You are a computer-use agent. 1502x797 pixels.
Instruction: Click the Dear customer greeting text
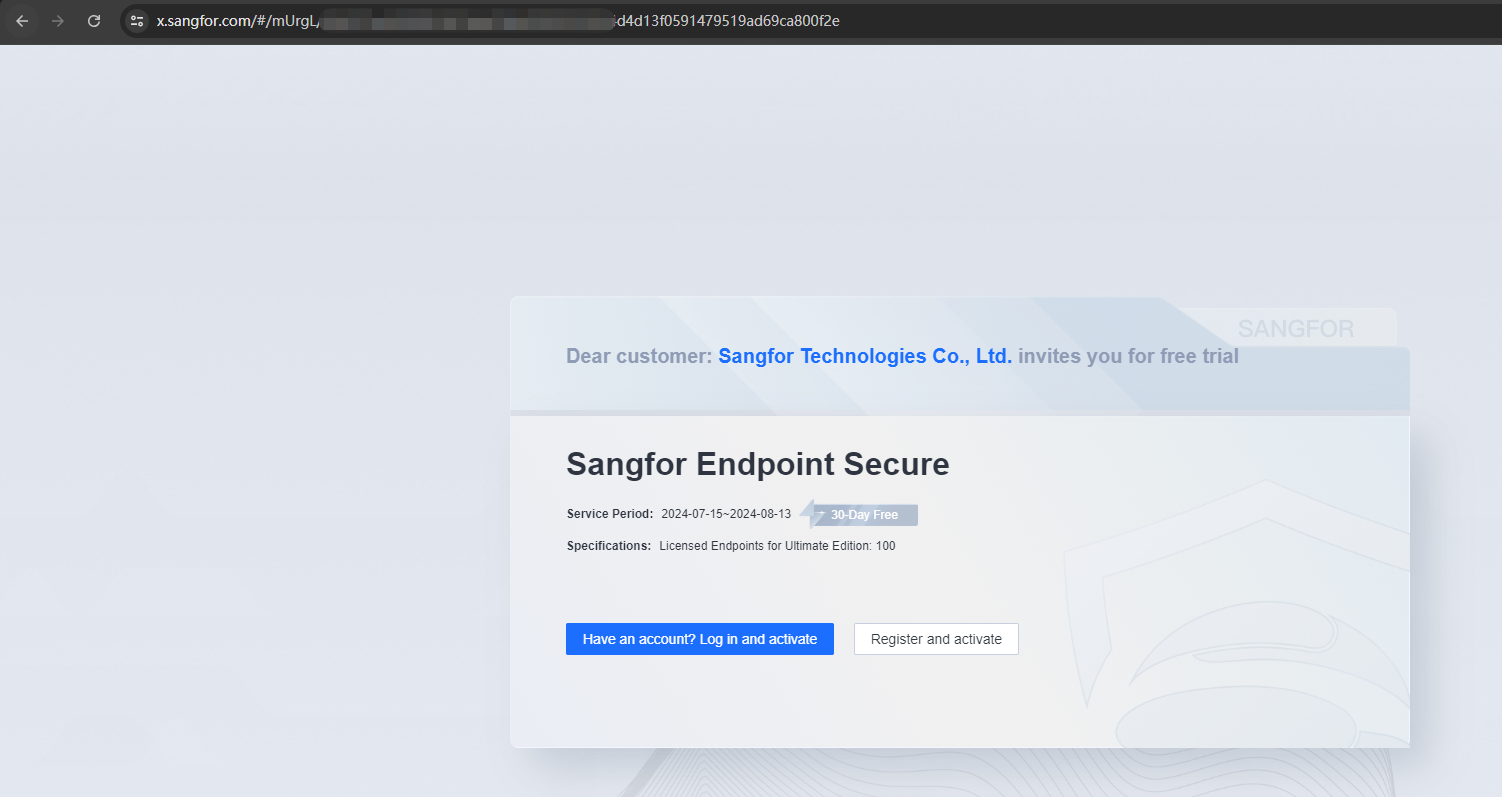(639, 356)
